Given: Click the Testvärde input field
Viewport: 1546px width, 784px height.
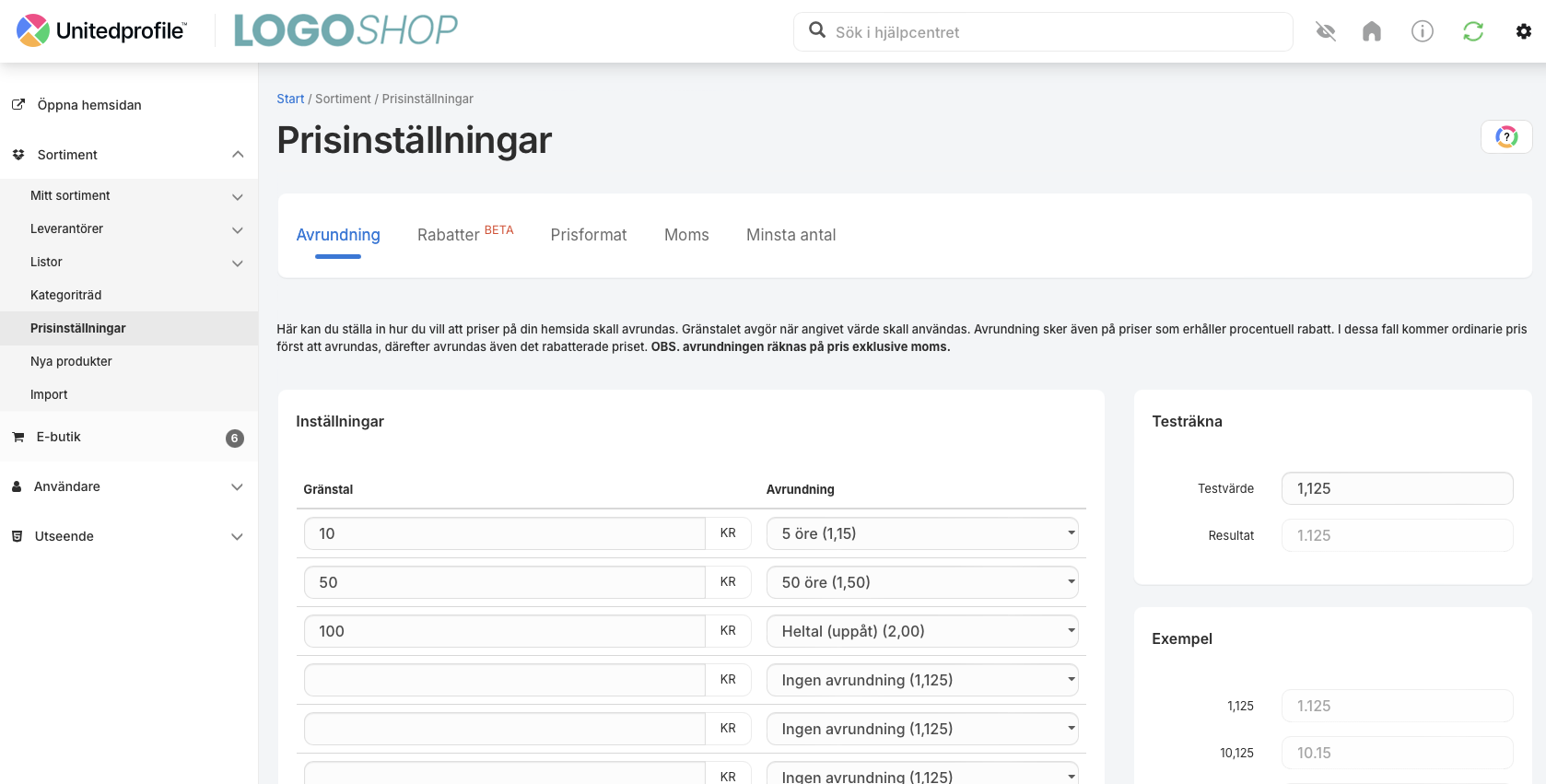Looking at the screenshot, I should coord(1397,488).
